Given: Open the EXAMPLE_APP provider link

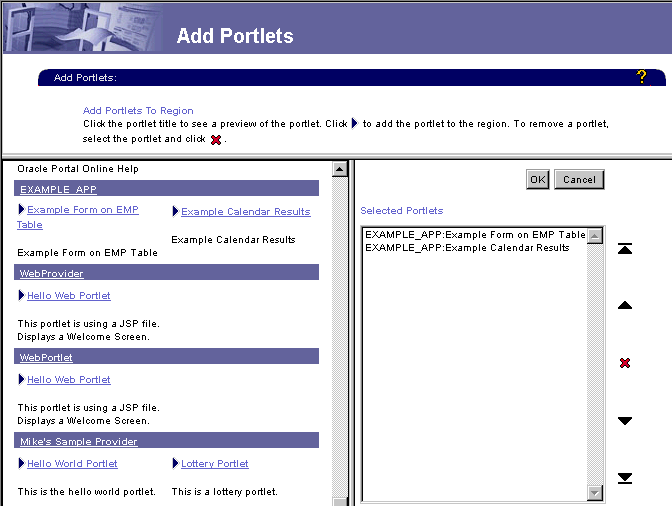Looking at the screenshot, I should click(58, 189).
